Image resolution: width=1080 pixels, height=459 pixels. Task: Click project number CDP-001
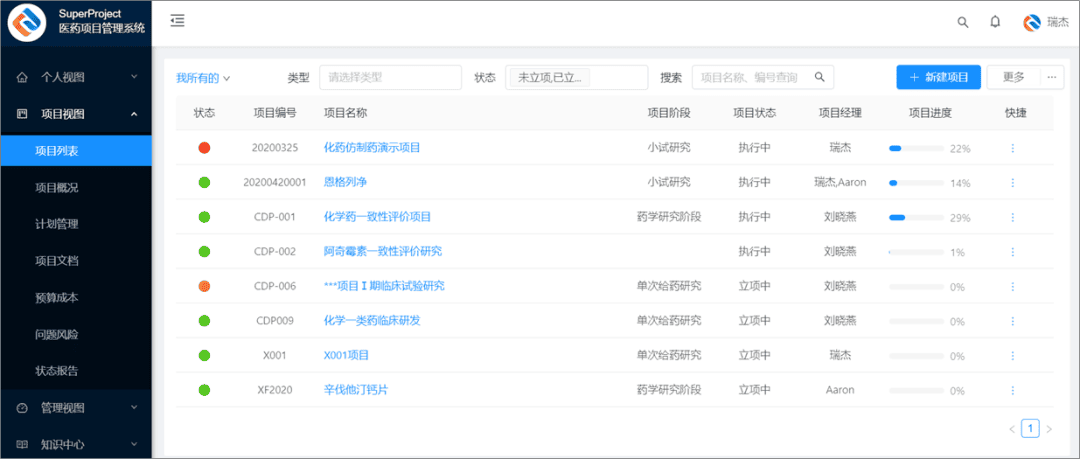[x=275, y=217]
